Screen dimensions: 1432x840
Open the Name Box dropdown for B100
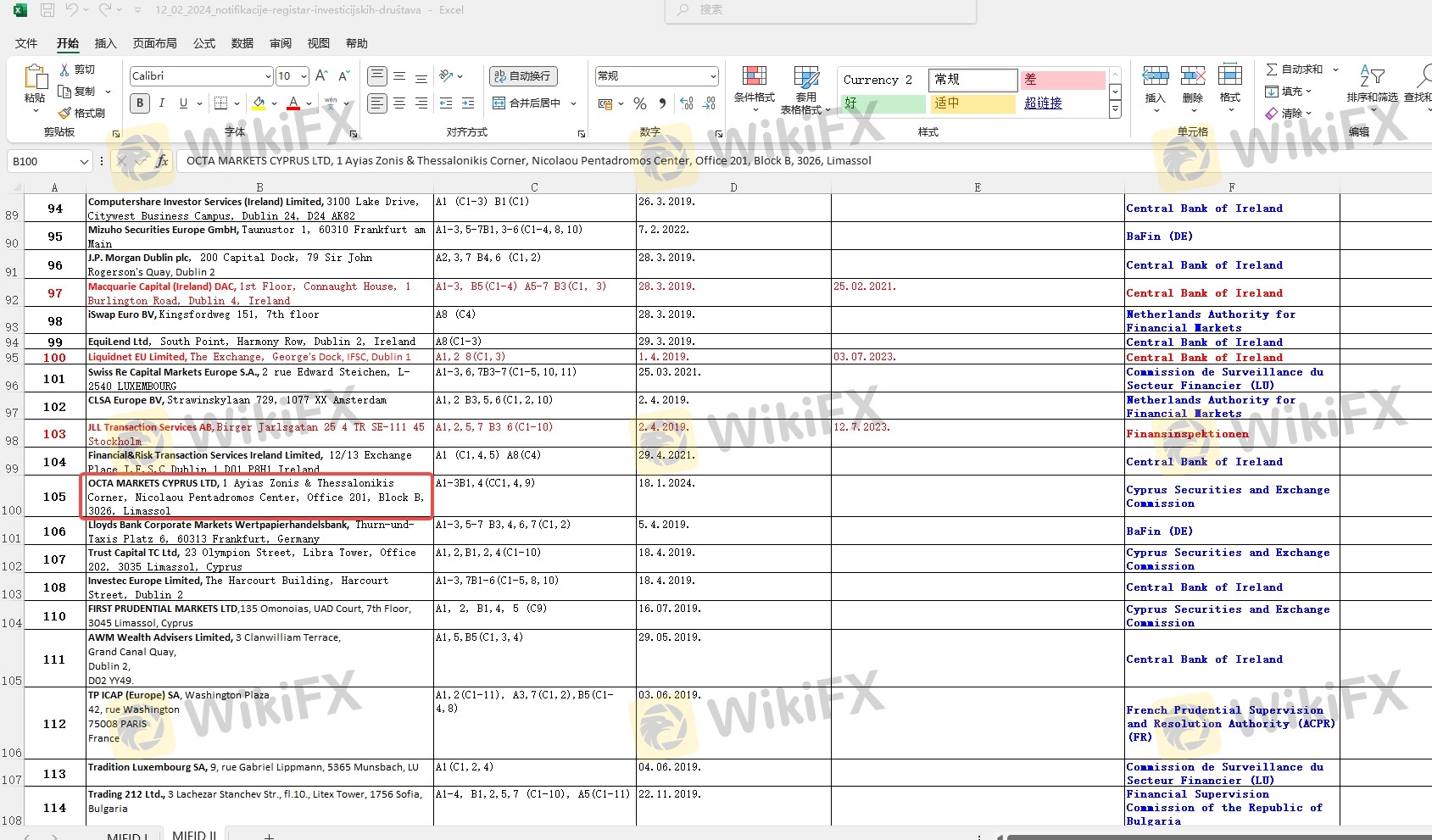coord(84,161)
